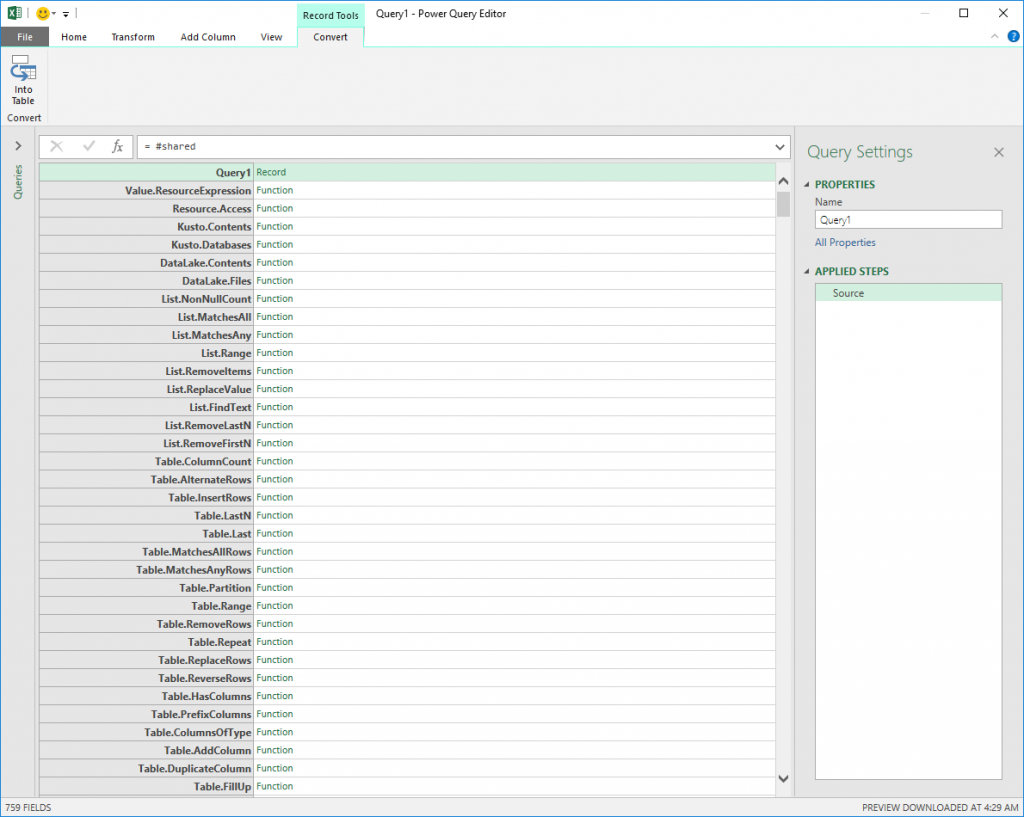
Task: Collapse the ribbon using the chevron toggle
Action: [x=993, y=36]
